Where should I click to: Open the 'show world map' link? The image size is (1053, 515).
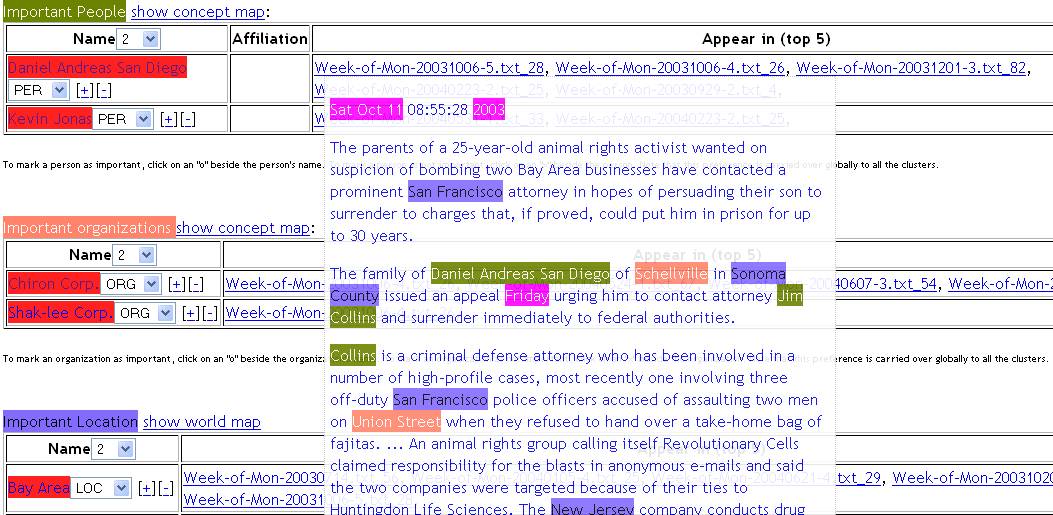click(201, 422)
